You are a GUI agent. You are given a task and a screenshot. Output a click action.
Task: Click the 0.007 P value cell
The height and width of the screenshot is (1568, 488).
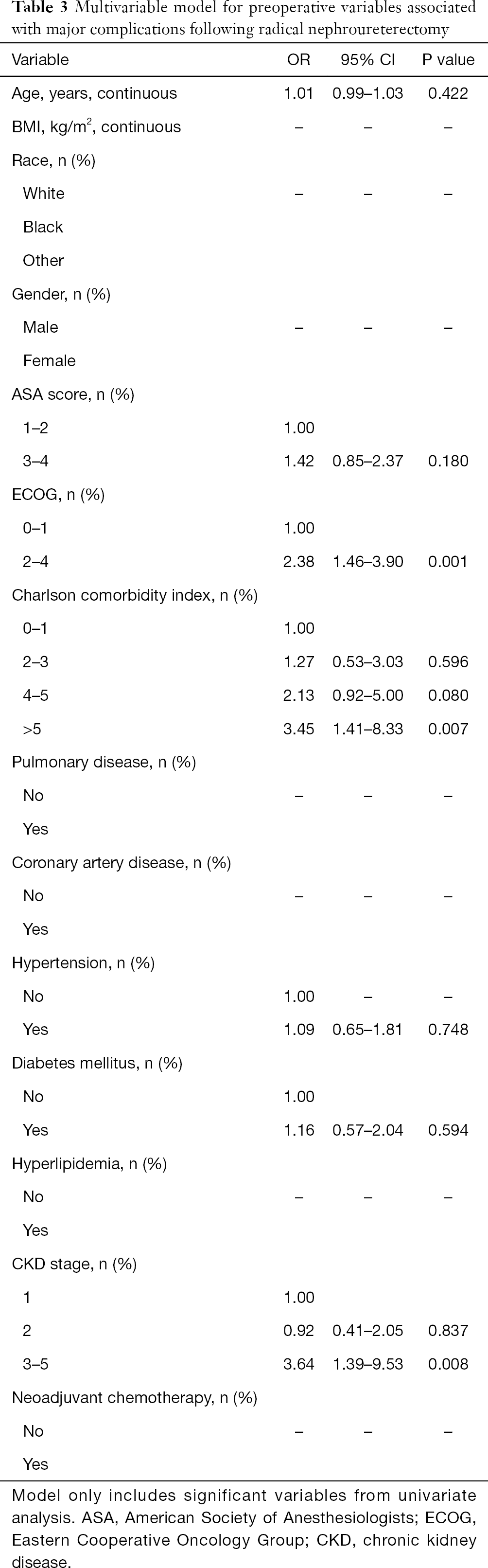[448, 729]
